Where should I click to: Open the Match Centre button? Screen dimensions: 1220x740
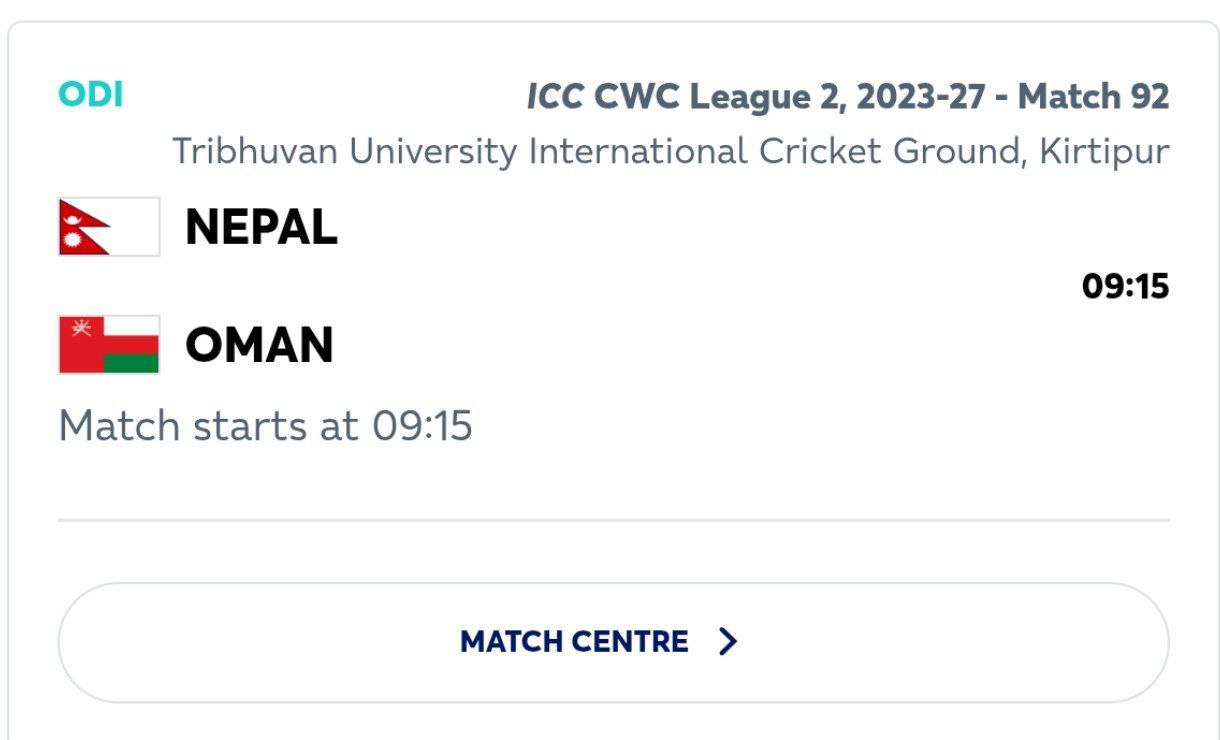612,642
